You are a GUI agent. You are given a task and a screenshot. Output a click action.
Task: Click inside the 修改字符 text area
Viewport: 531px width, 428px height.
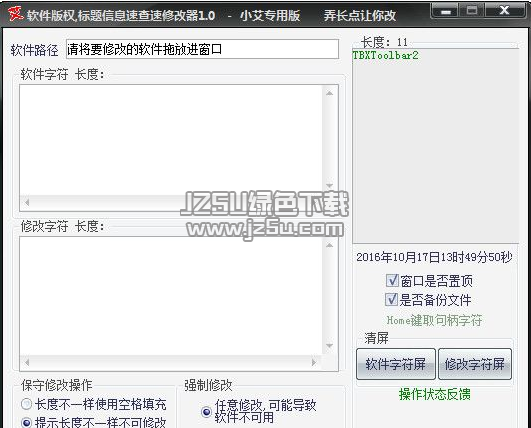pyautogui.click(x=171, y=295)
